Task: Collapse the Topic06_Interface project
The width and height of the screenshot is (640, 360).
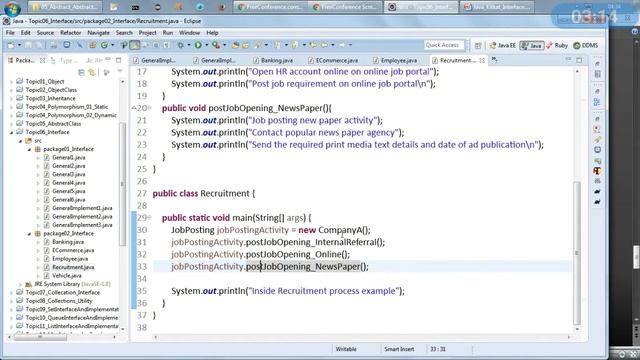Action: point(11,132)
